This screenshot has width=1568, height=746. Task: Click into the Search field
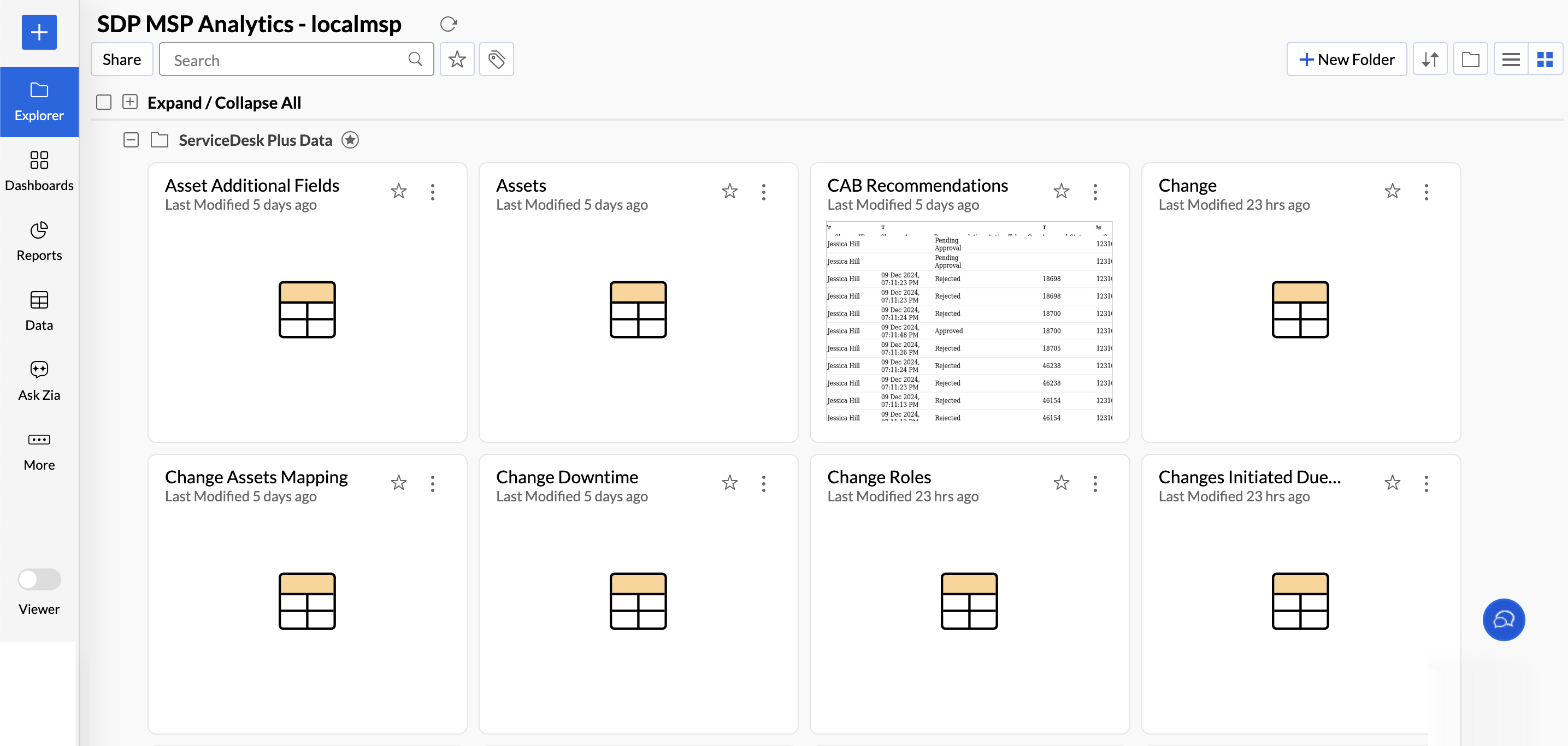click(286, 60)
